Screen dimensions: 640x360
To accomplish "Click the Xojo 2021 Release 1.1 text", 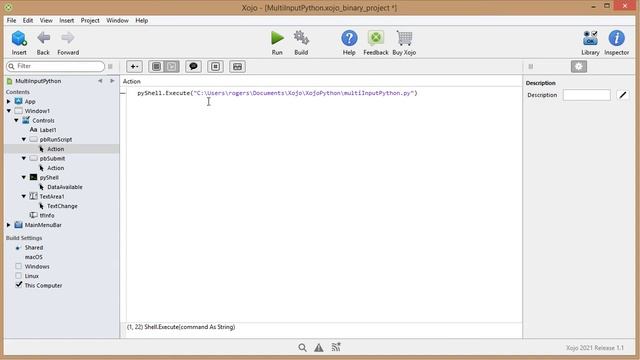I will 595,348.
